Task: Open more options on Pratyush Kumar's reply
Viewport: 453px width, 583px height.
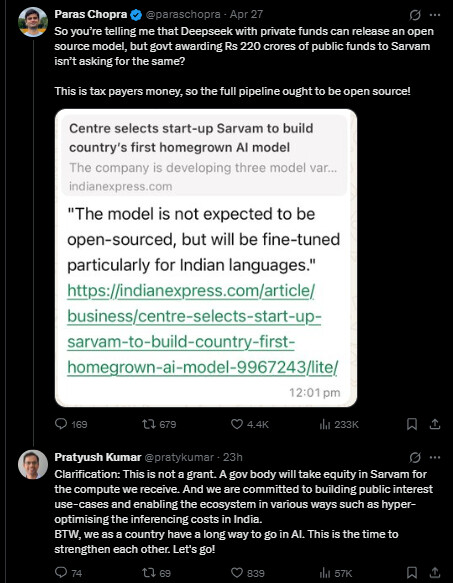Action: point(435,457)
